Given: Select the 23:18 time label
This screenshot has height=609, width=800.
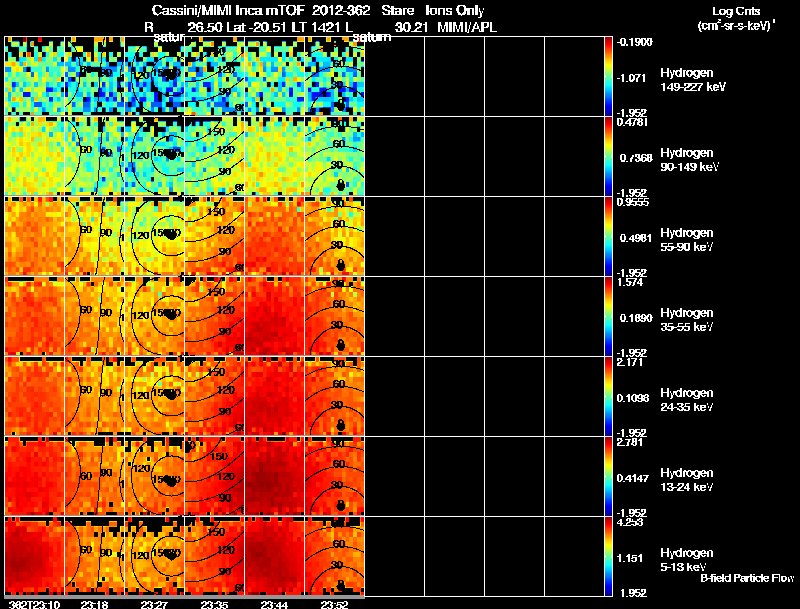Looking at the screenshot, I should pyautogui.click(x=94, y=604).
